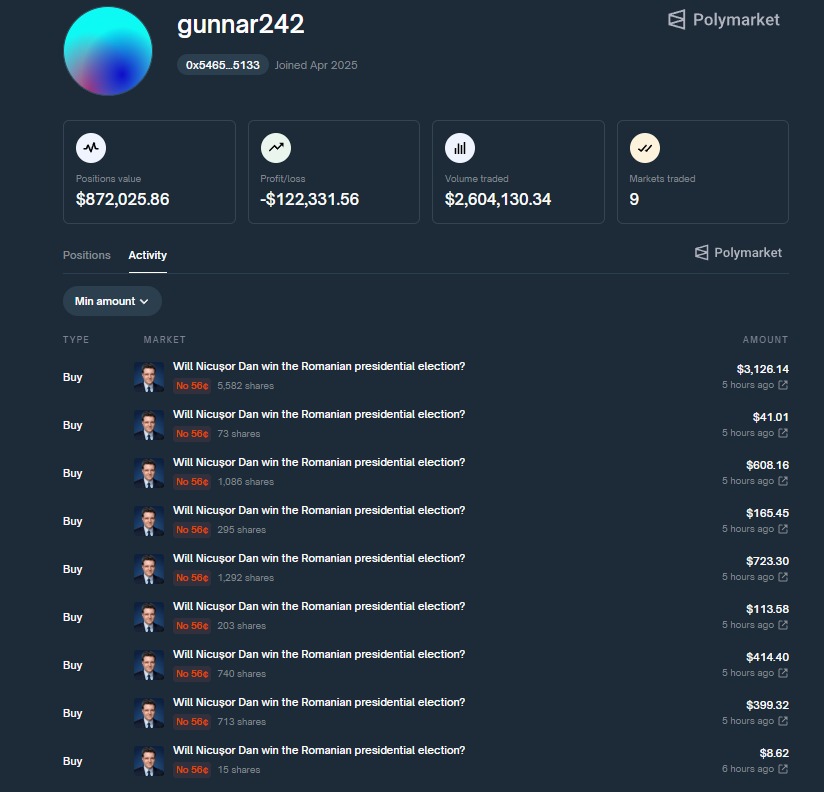
Task: Open the market title on the $41.01 row
Action: click(319, 414)
